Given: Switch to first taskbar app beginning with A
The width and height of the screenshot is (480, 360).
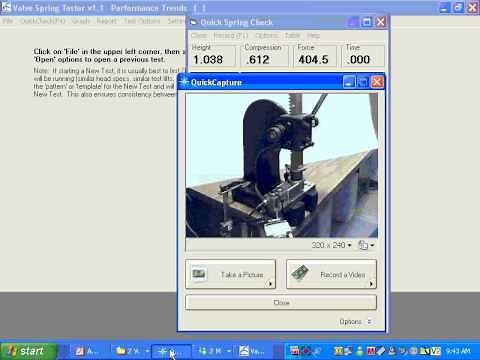Looking at the screenshot, I should point(87,351).
